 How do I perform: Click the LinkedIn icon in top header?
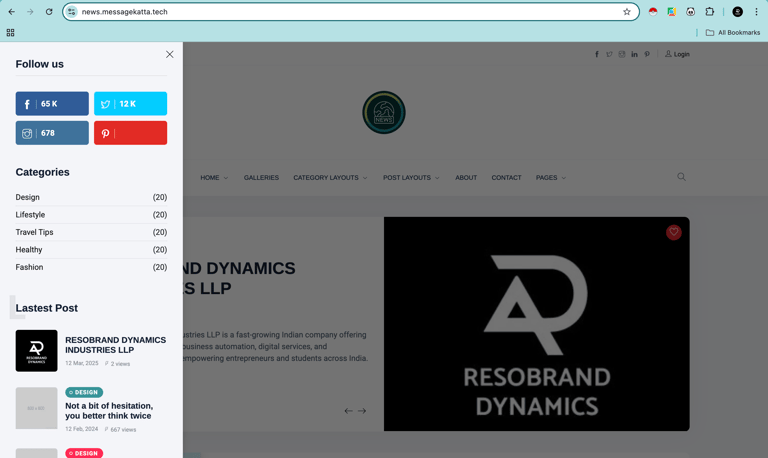(634, 54)
